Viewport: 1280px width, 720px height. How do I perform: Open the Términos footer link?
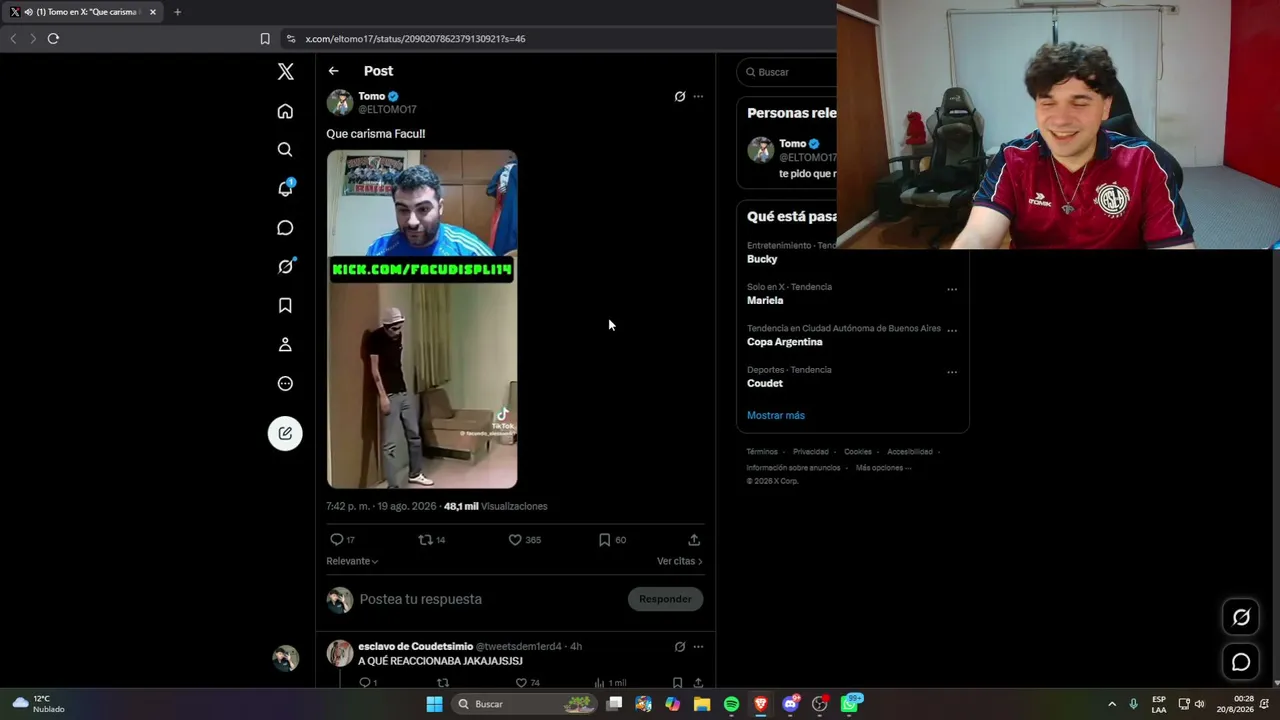pyautogui.click(x=762, y=452)
